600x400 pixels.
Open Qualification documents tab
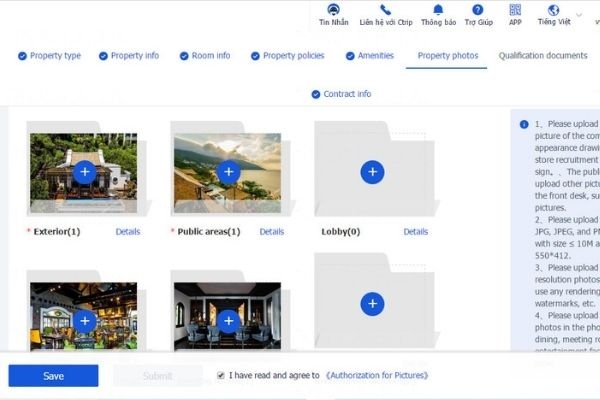(543, 56)
